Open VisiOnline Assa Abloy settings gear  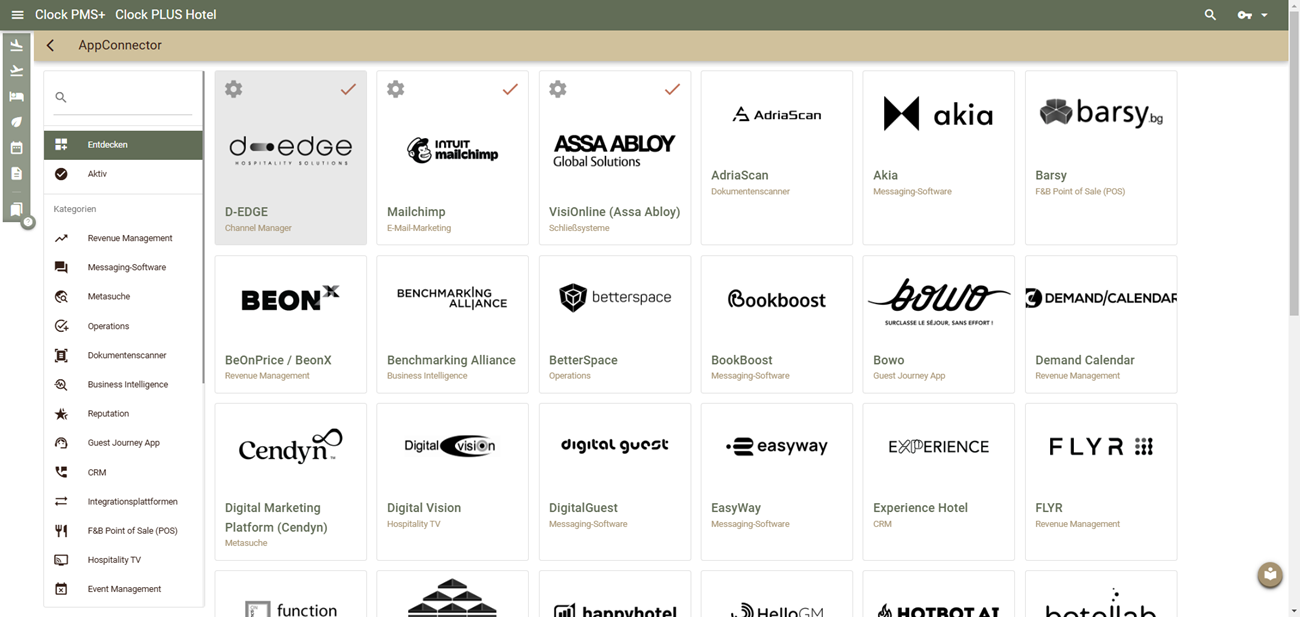coord(558,89)
